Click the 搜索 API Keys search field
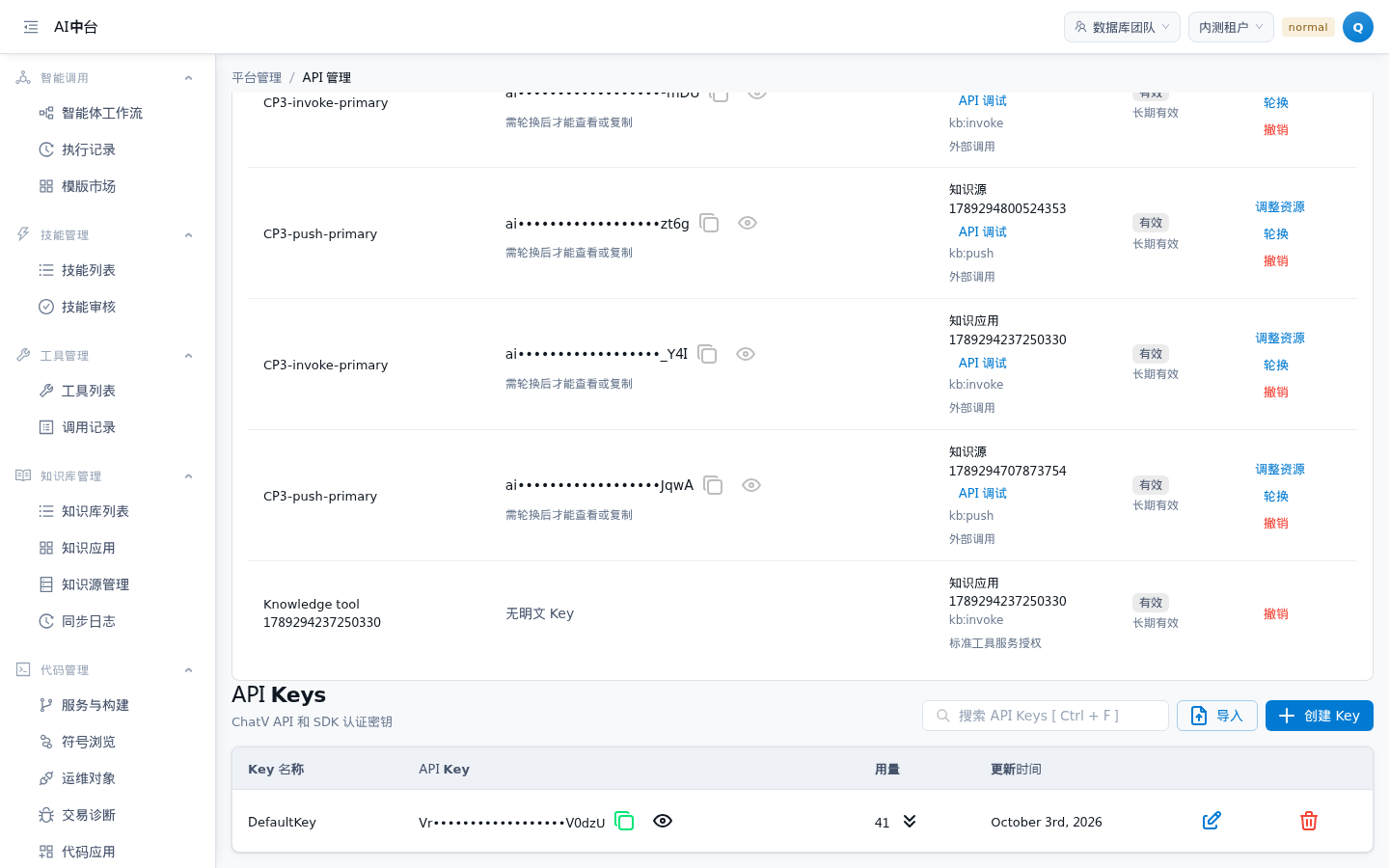Viewport: 1389px width, 868px height. (1046, 716)
